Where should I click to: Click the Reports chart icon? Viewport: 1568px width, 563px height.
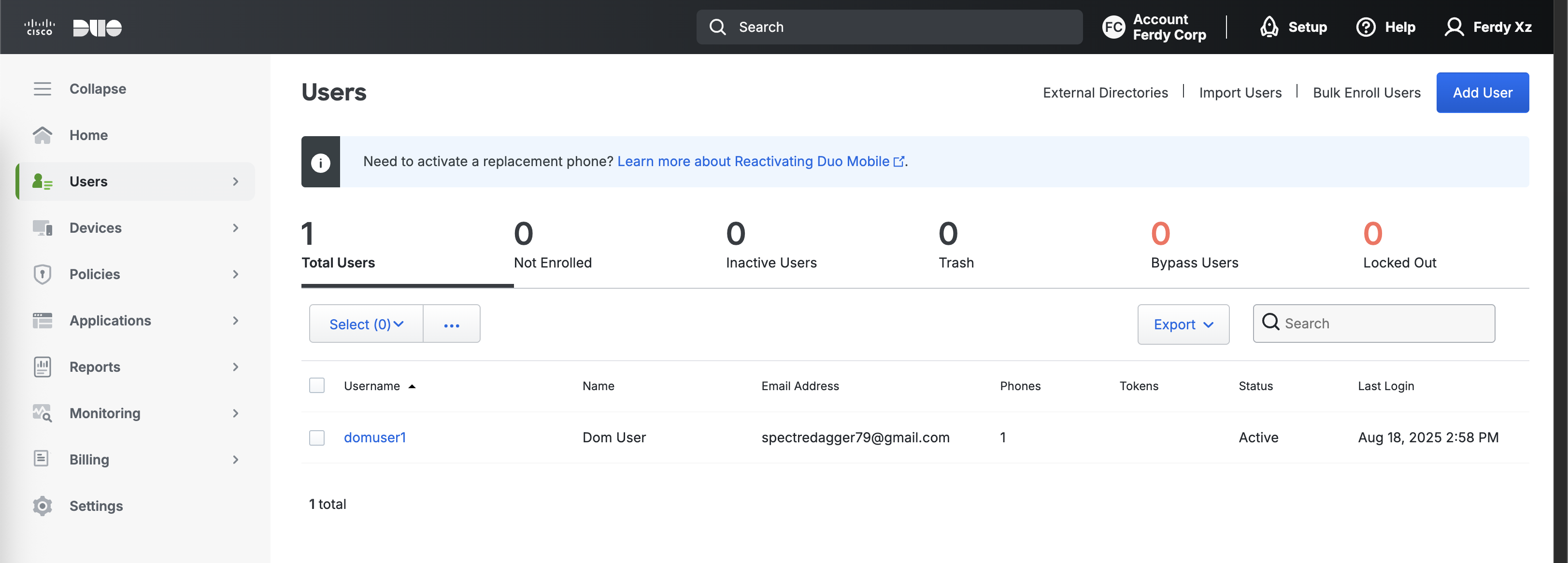(x=42, y=367)
